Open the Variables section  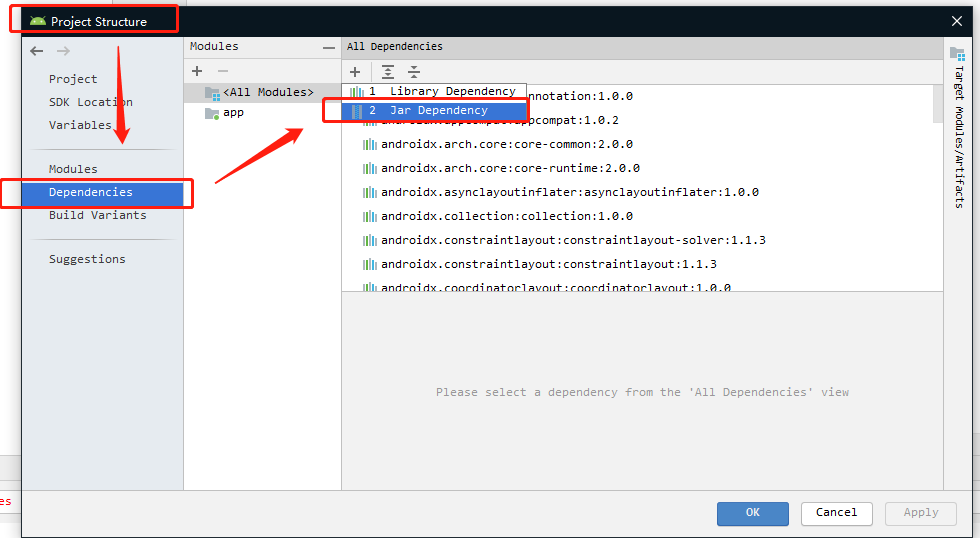[x=80, y=125]
